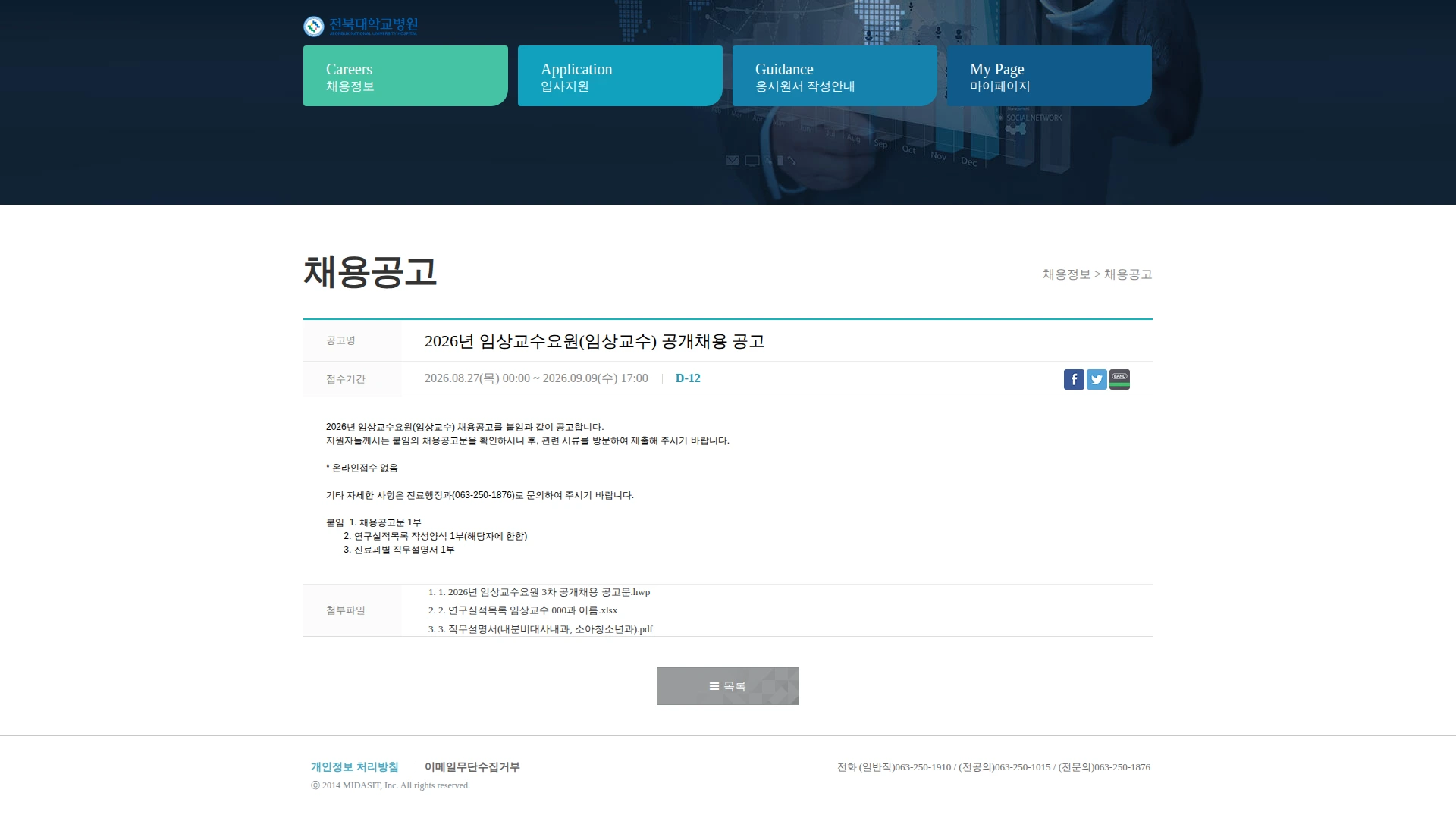This screenshot has width=1456, height=815.
Task: Click the 채용공고 page heading
Action: [370, 271]
